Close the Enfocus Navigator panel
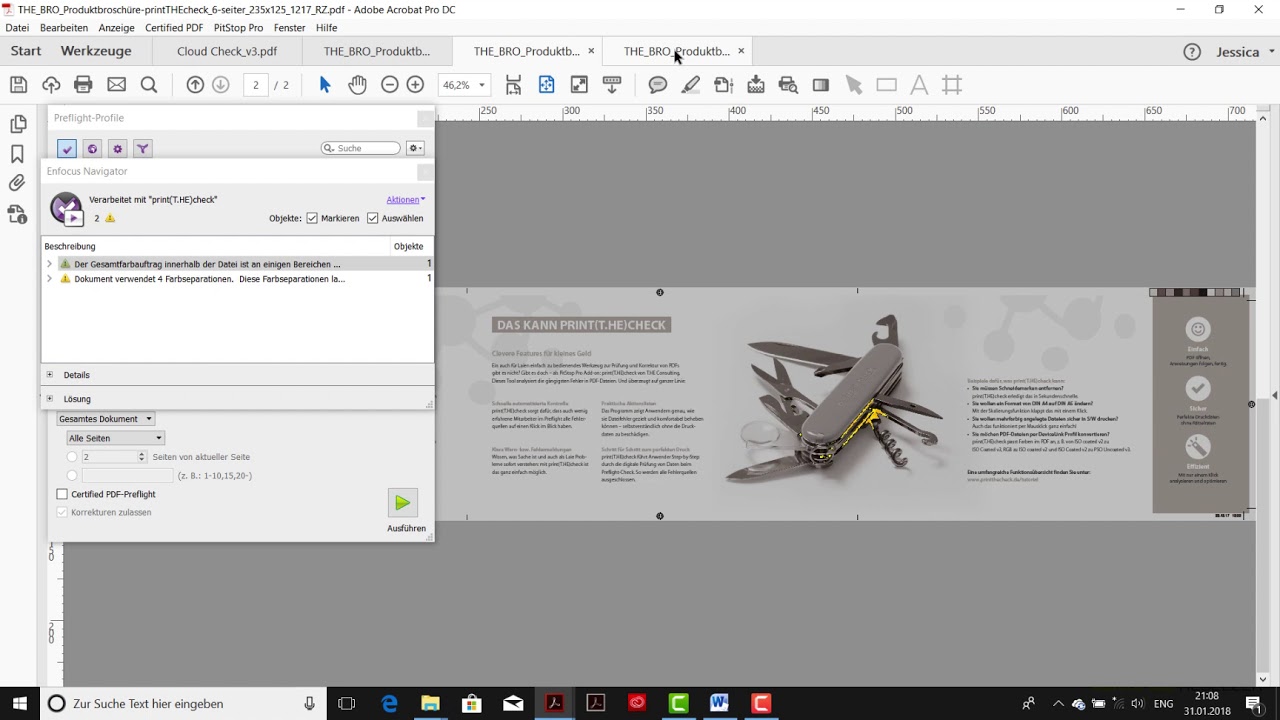The width and height of the screenshot is (1280, 720). coord(425,172)
